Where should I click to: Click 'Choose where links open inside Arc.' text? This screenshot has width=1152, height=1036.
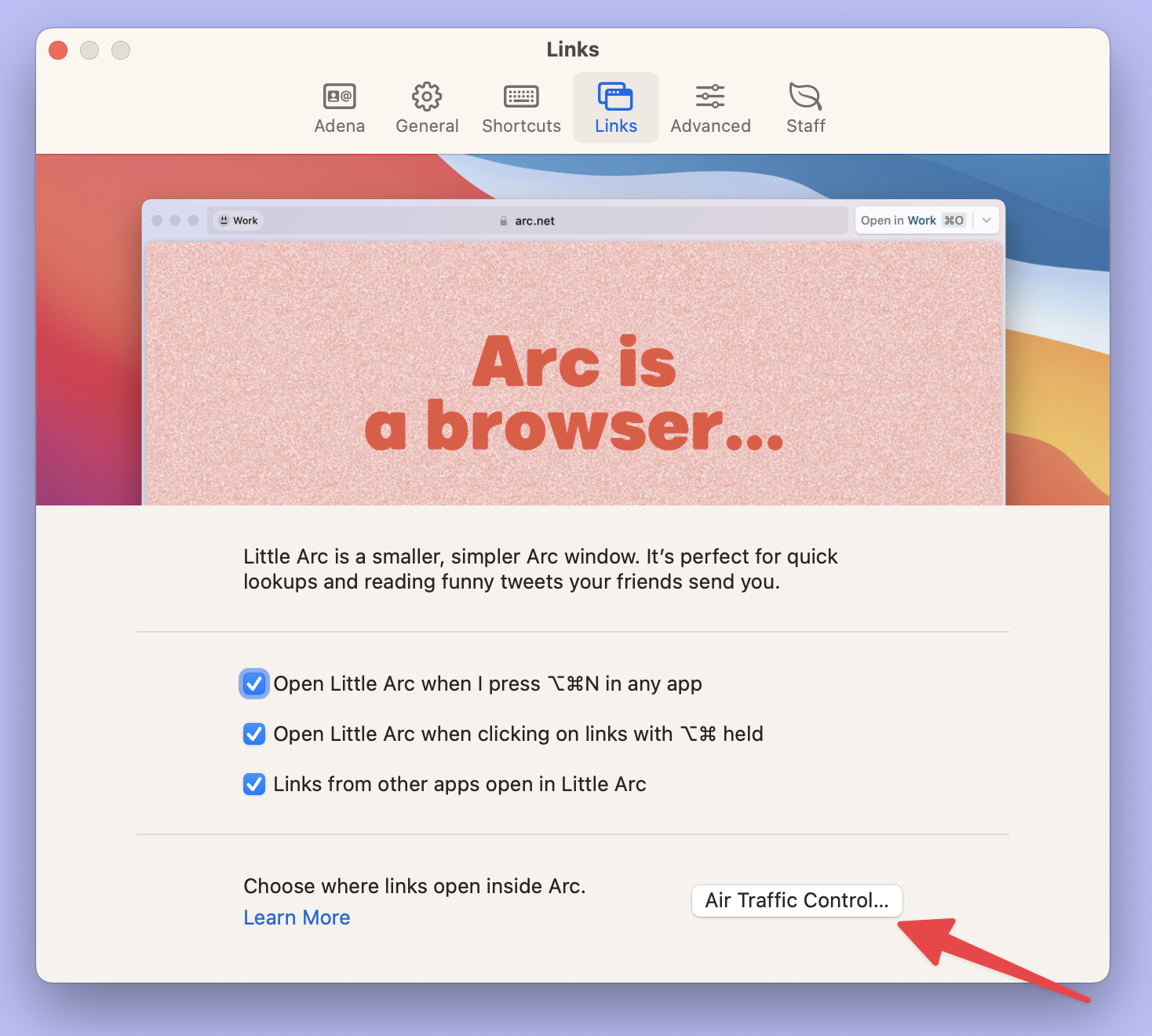pyautogui.click(x=414, y=886)
